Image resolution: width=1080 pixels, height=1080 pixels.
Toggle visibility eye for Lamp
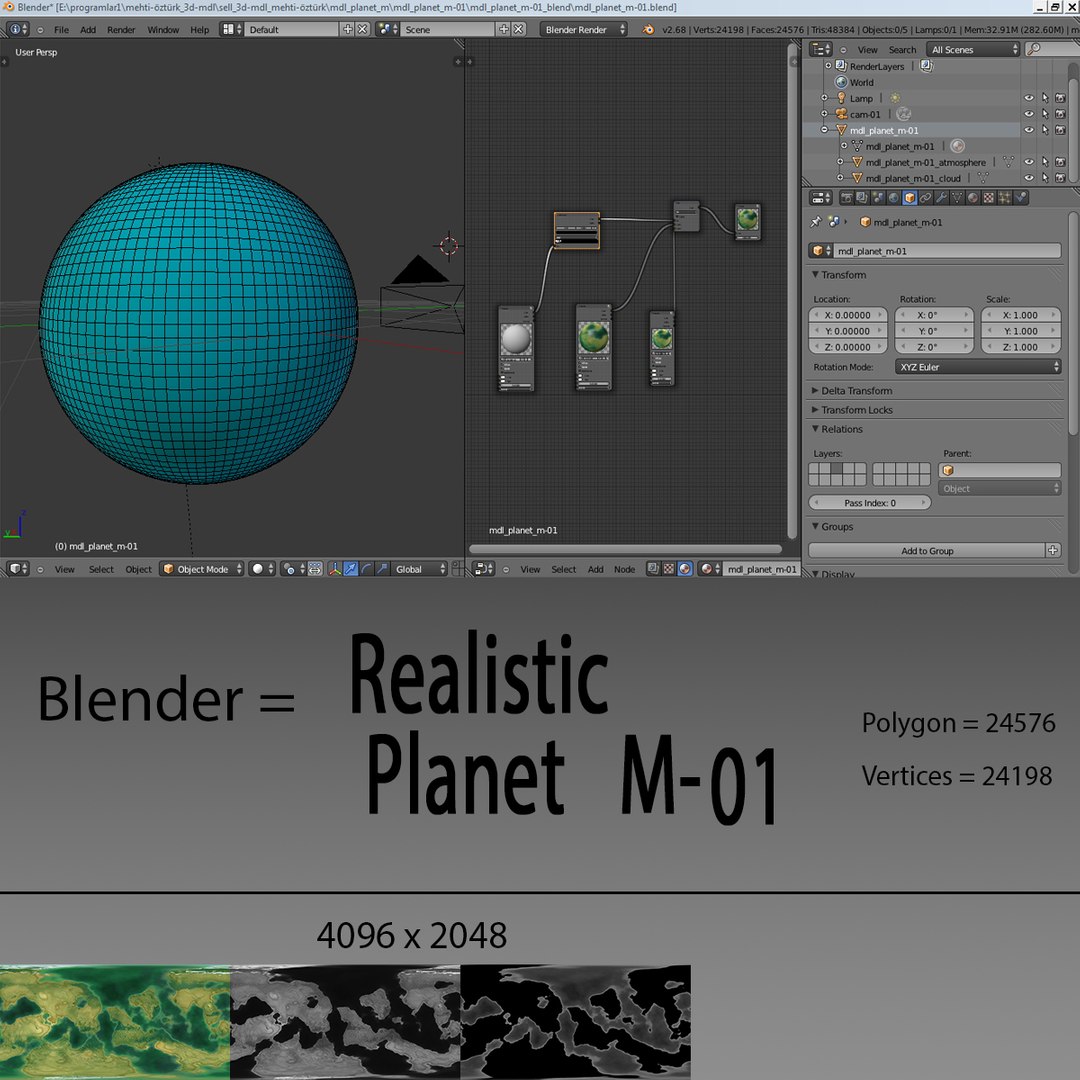tap(1028, 98)
